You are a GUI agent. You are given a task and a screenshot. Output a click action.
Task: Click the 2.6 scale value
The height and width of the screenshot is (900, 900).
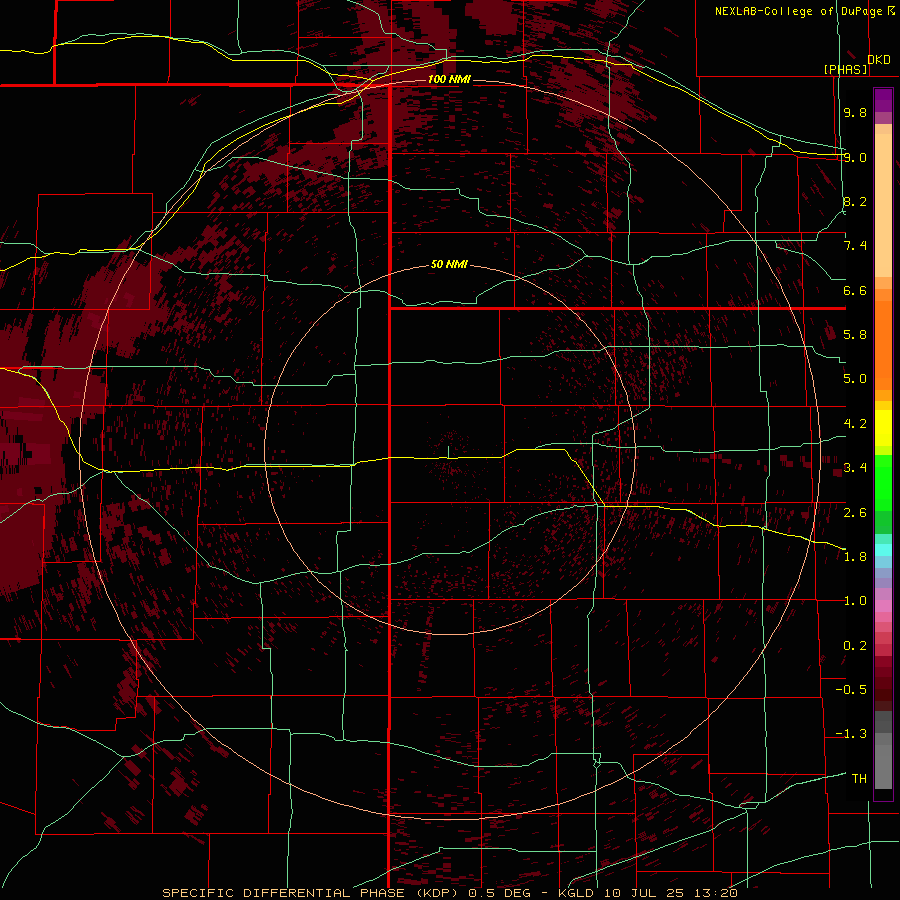click(x=855, y=513)
